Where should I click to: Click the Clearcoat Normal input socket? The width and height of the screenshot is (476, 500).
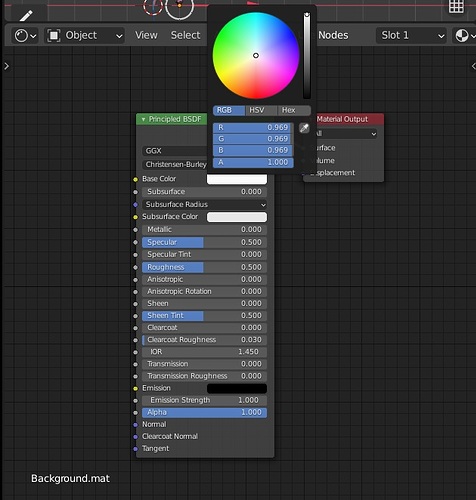[135, 437]
